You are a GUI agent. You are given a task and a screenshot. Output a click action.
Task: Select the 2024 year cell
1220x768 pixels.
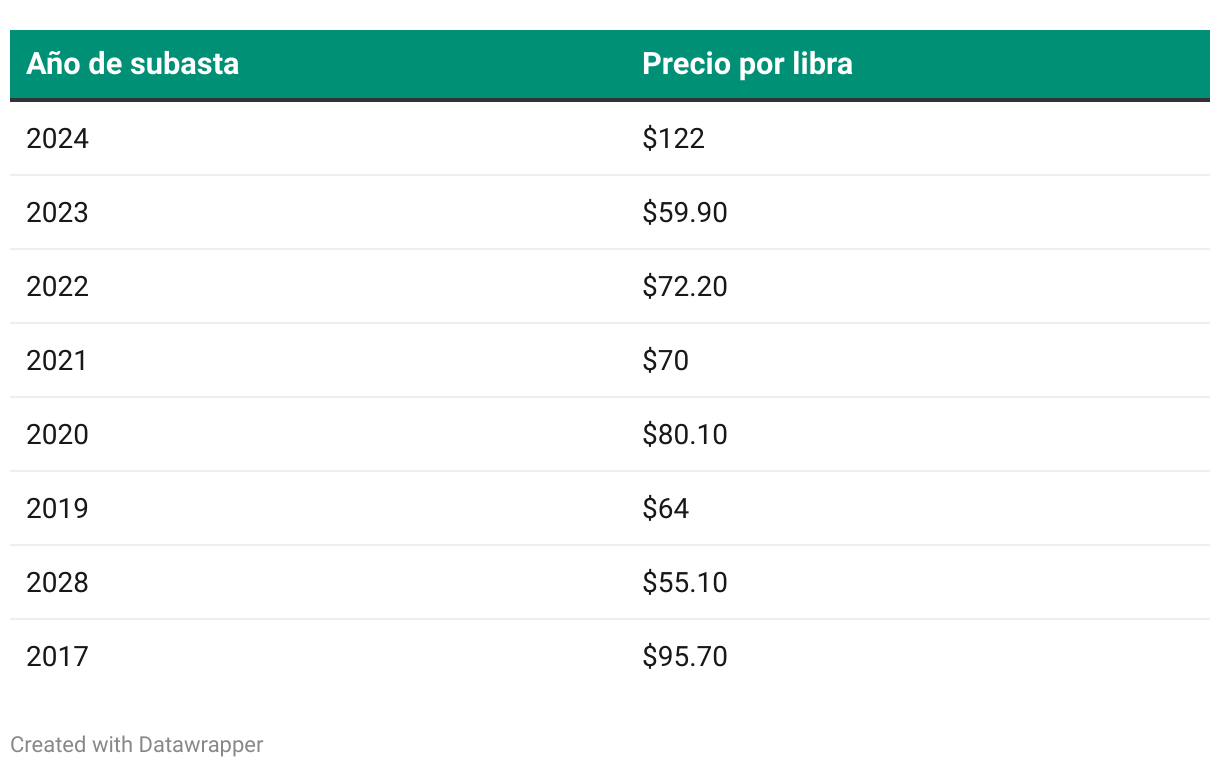click(57, 138)
